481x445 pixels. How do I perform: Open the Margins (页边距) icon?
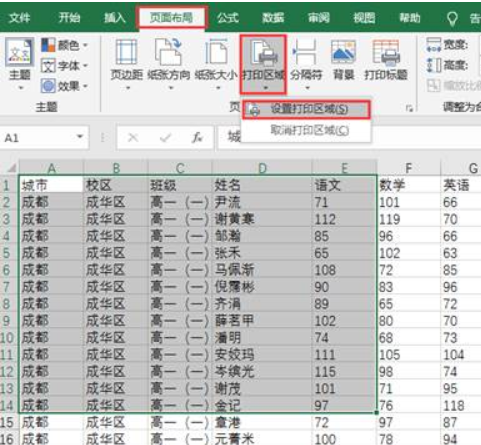coord(126,52)
